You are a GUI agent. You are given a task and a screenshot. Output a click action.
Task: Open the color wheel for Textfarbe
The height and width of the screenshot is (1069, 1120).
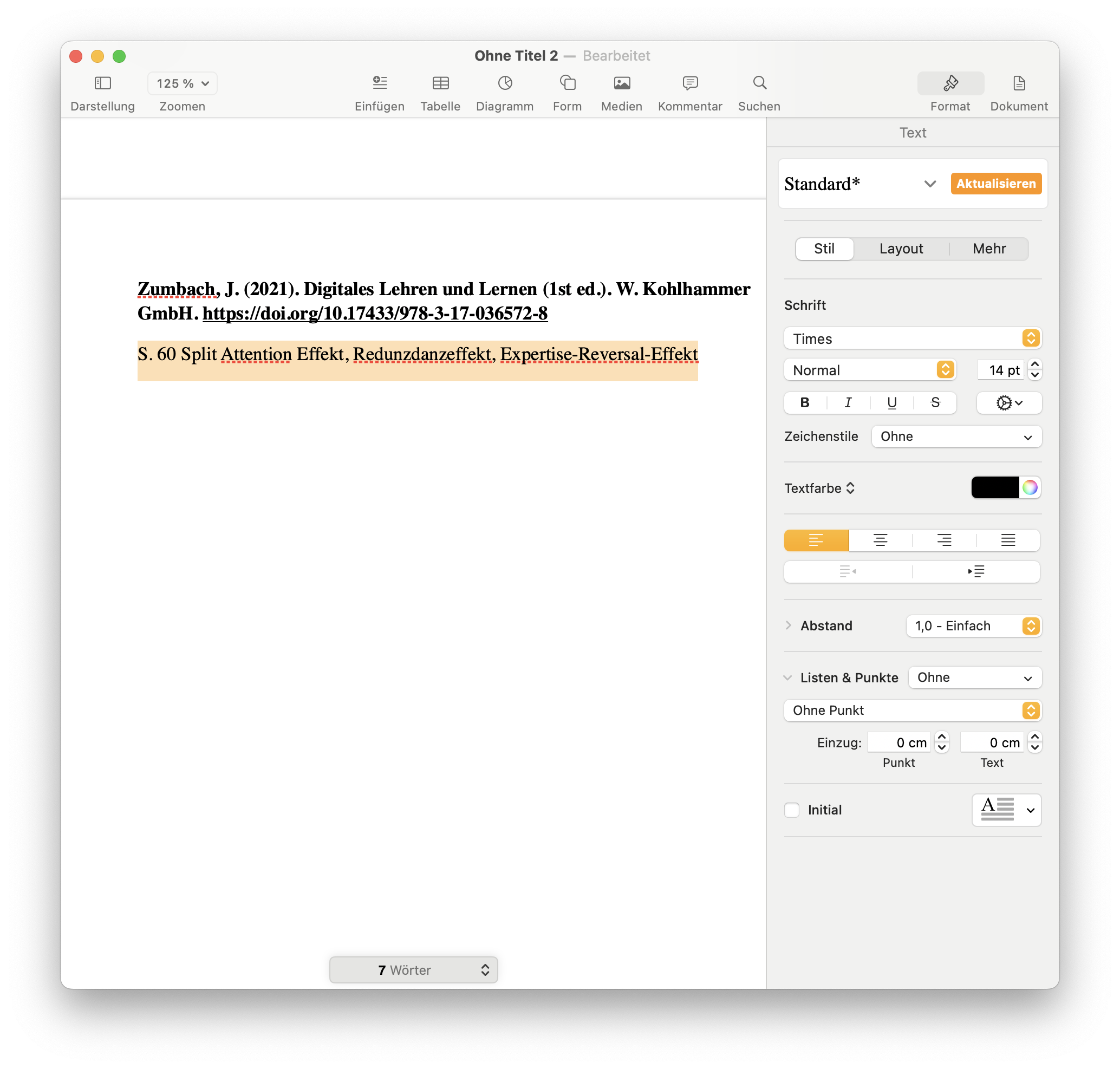(x=1030, y=488)
